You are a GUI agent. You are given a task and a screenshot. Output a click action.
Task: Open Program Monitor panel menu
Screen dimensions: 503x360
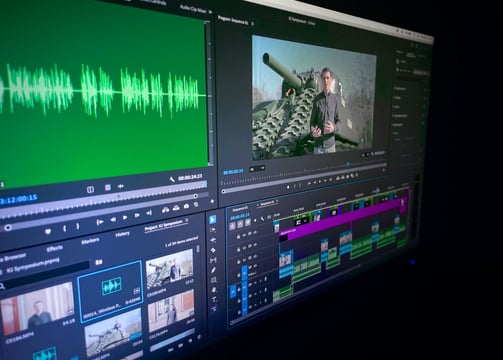(252, 24)
